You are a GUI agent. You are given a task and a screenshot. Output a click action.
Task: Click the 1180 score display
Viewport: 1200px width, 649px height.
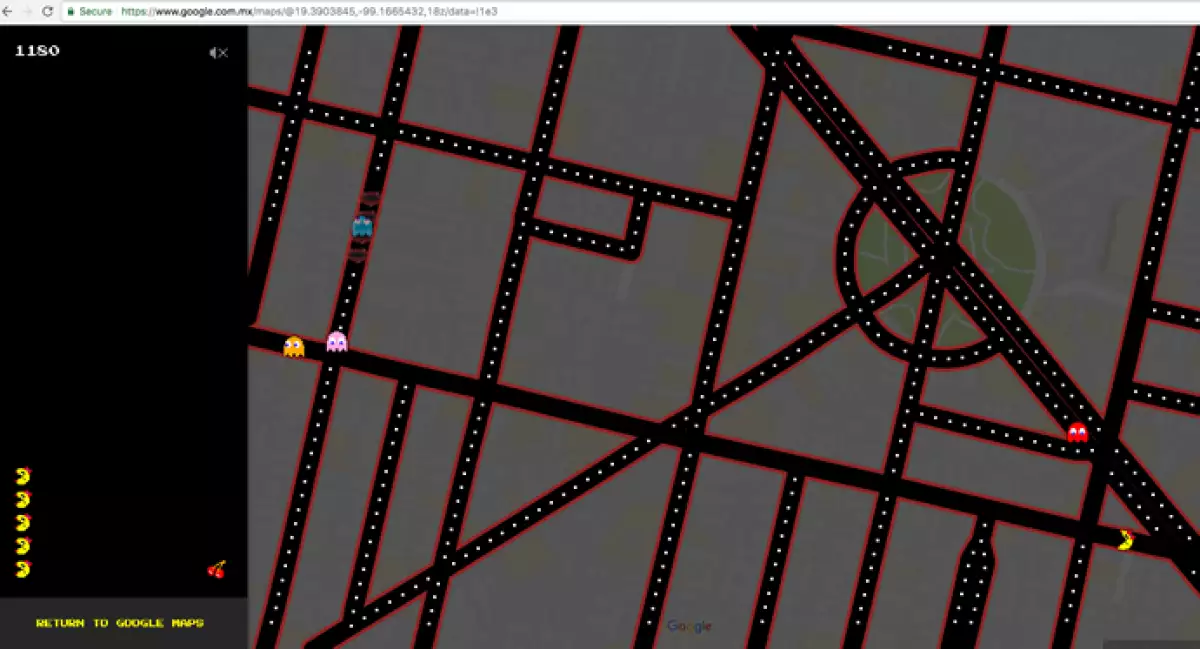pyautogui.click(x=37, y=51)
